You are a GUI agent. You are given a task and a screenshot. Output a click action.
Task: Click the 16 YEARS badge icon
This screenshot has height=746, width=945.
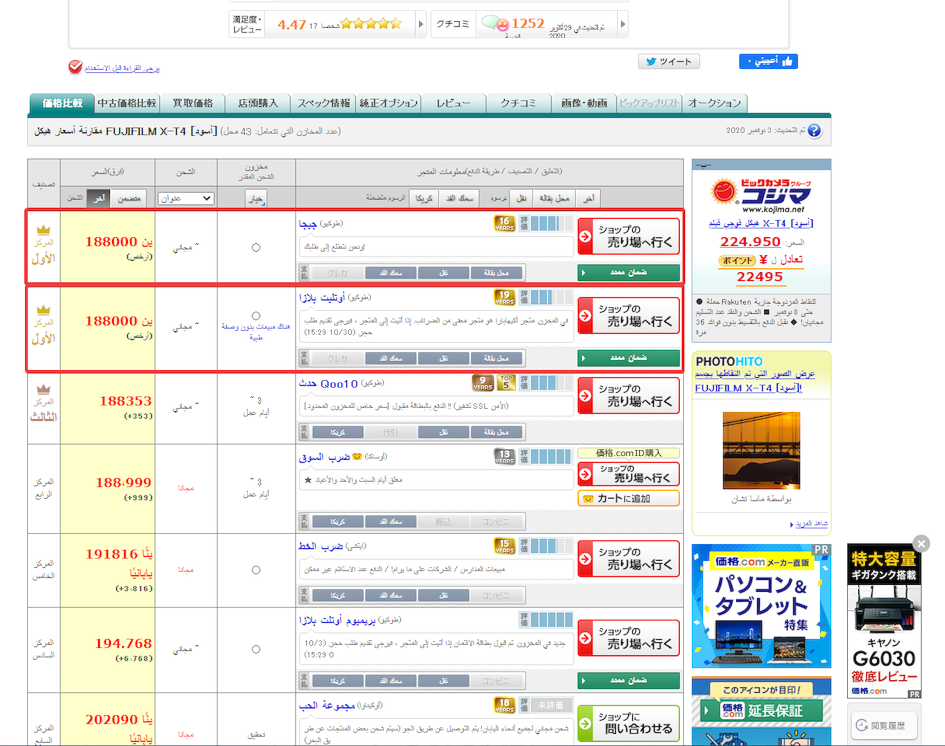click(504, 224)
